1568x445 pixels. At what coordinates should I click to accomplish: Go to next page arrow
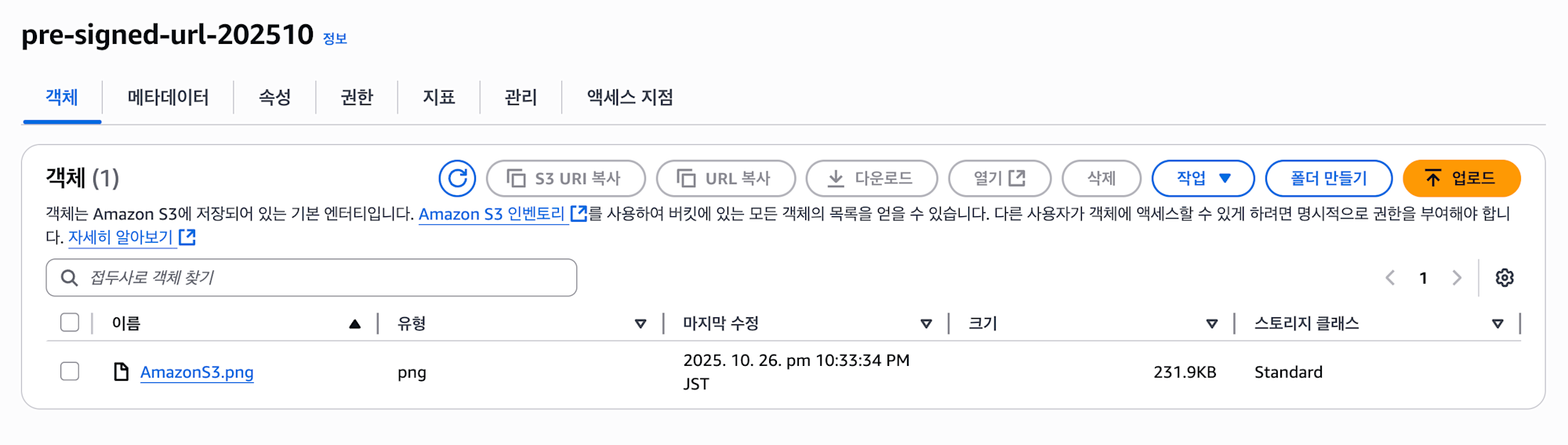pyautogui.click(x=1457, y=278)
